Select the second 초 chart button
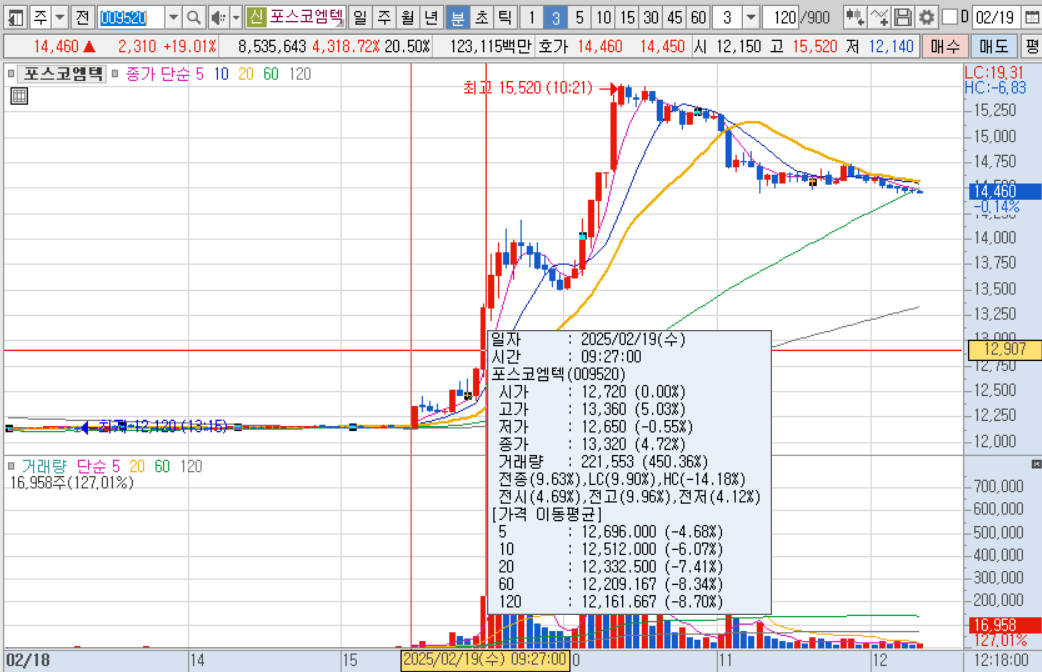 [x=482, y=17]
